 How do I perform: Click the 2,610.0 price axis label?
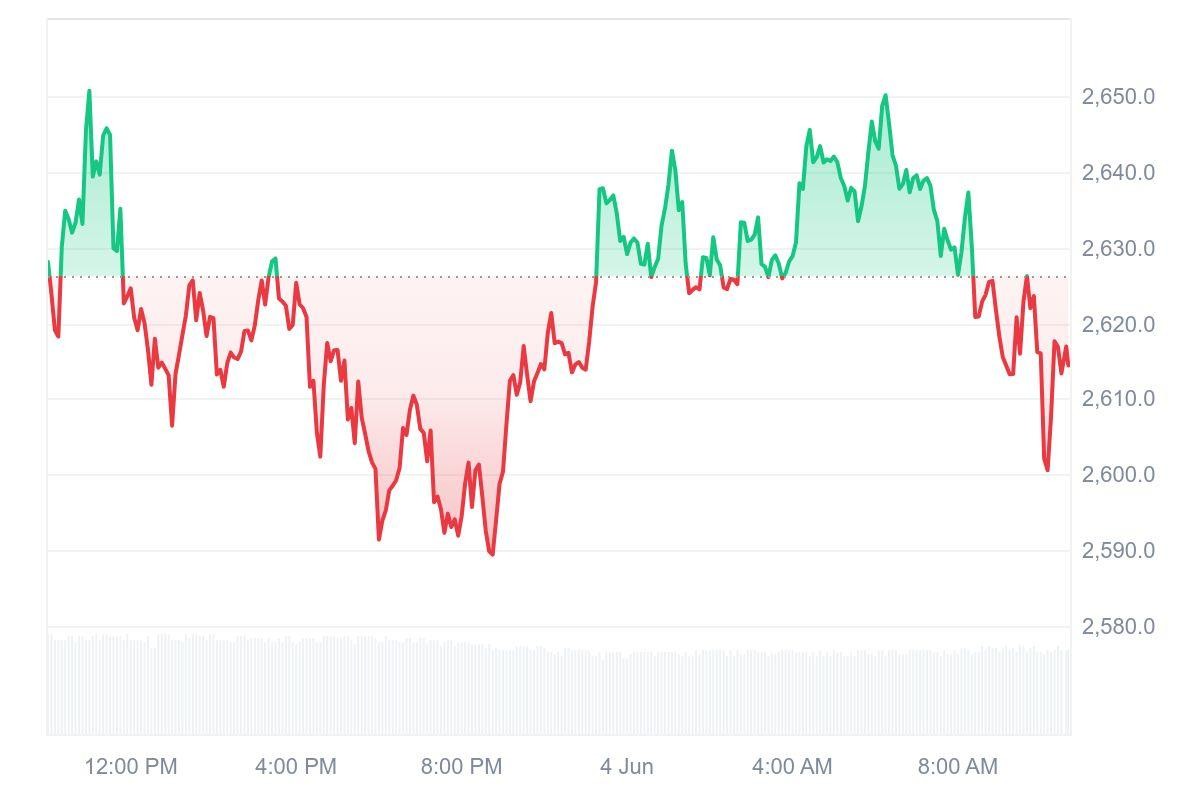[x=1118, y=399]
